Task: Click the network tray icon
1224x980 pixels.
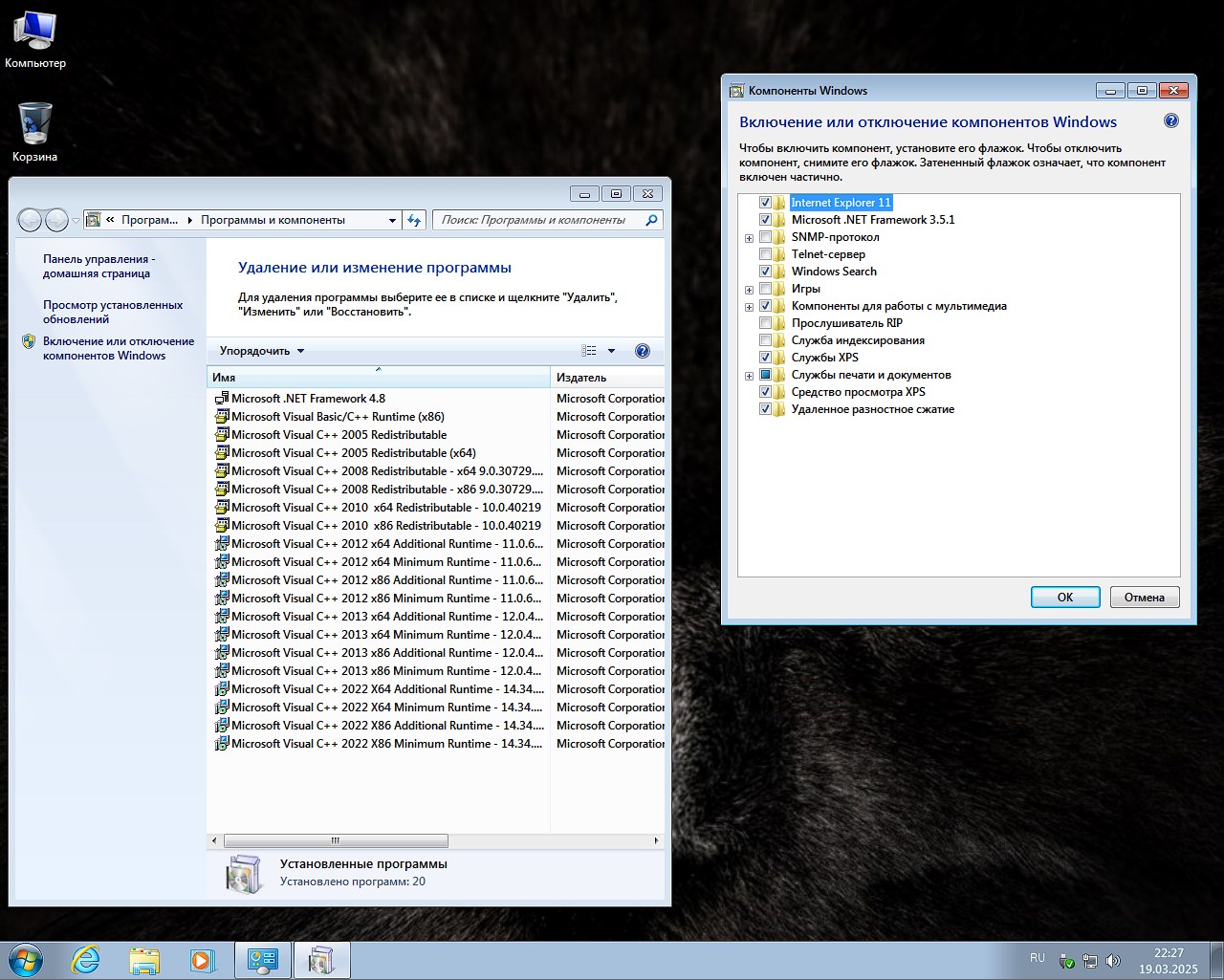Action: (1089, 961)
